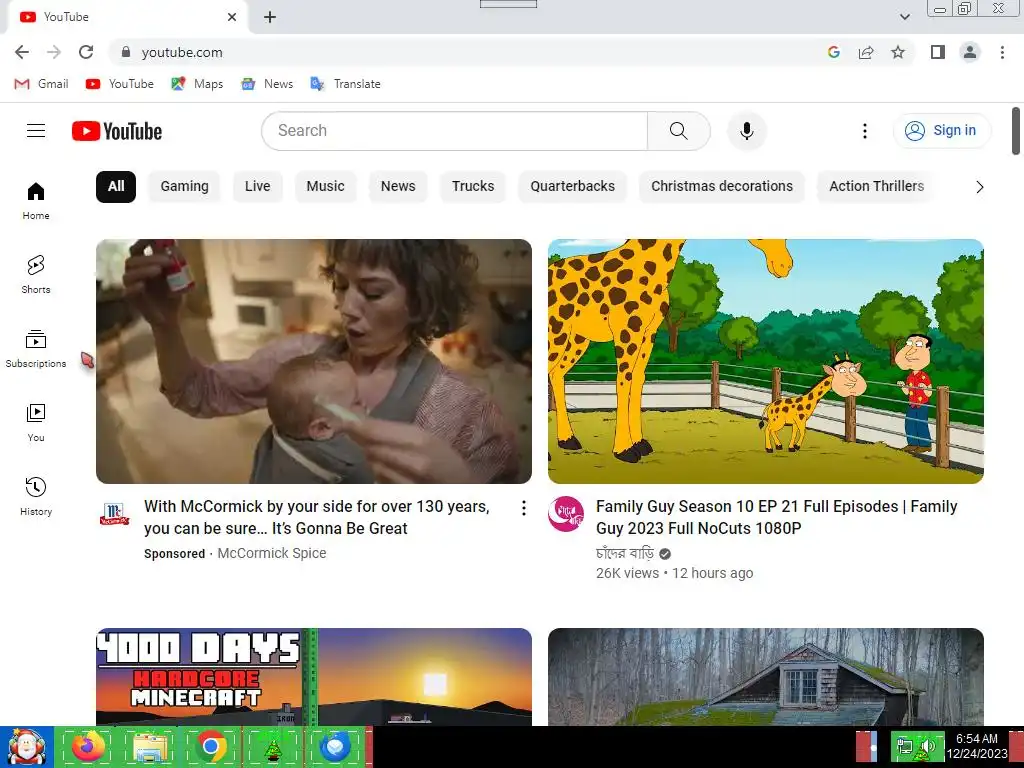Click the page vertical scrollbar thumb
The width and height of the screenshot is (1024, 768).
pyautogui.click(x=1016, y=131)
